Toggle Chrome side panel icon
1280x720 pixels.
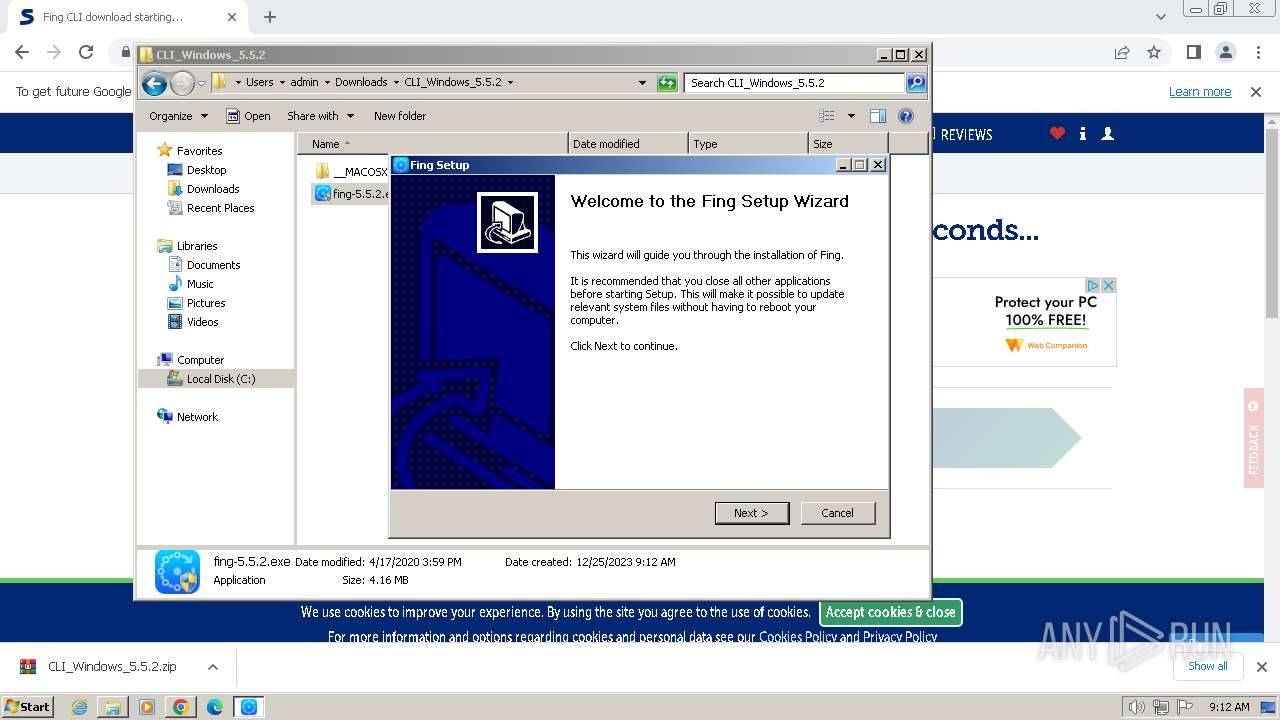click(1193, 52)
